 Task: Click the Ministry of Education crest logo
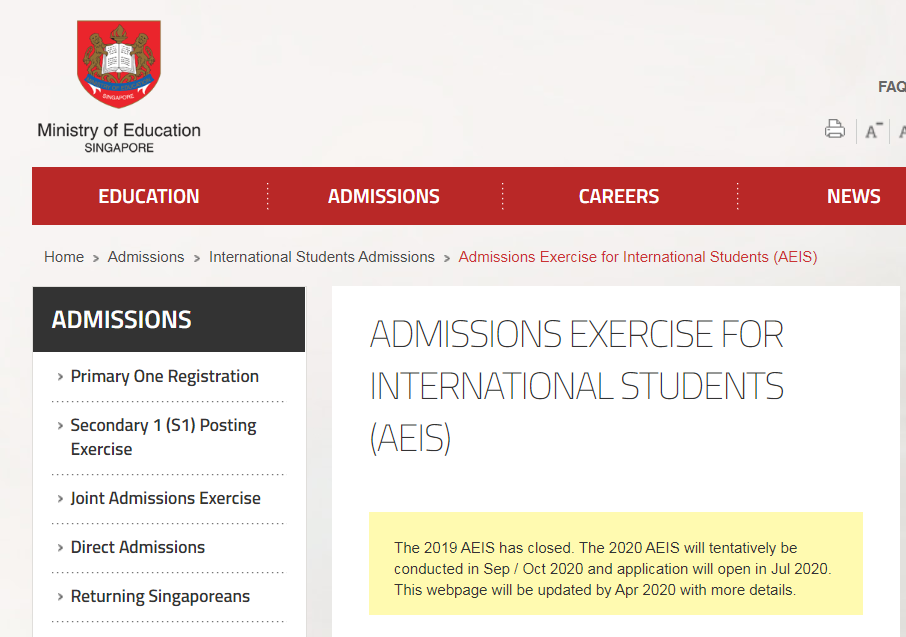coord(119,65)
